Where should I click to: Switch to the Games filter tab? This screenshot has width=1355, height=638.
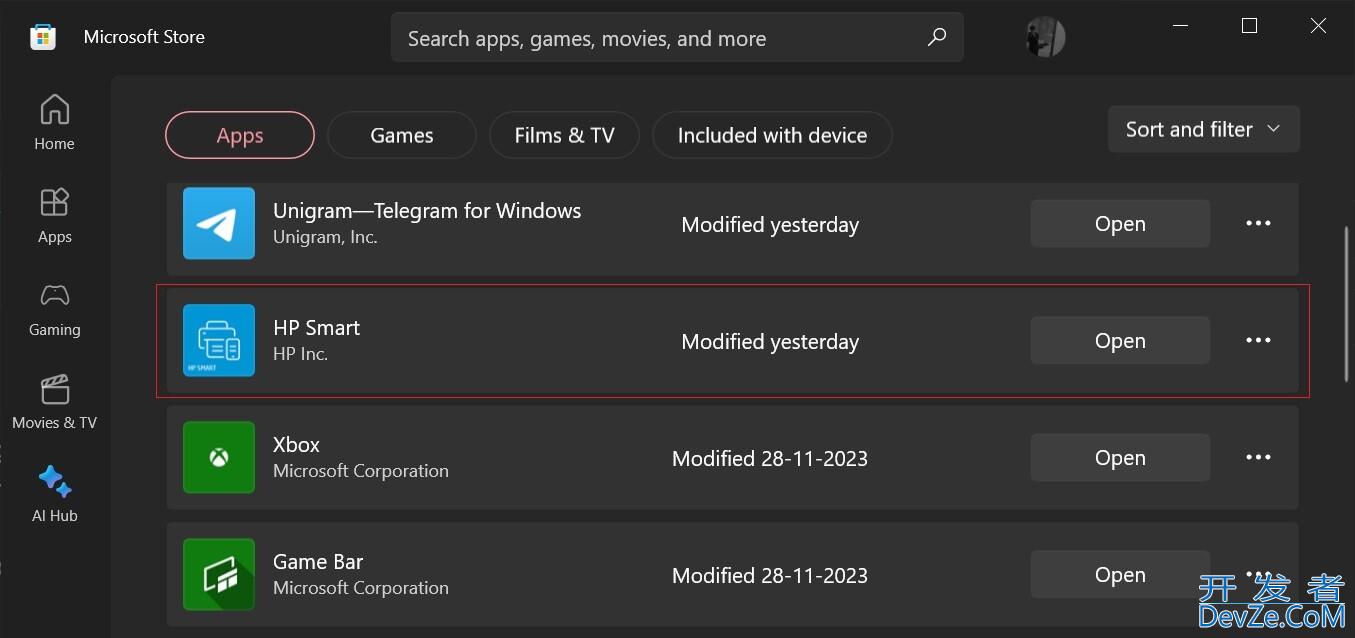(x=402, y=135)
